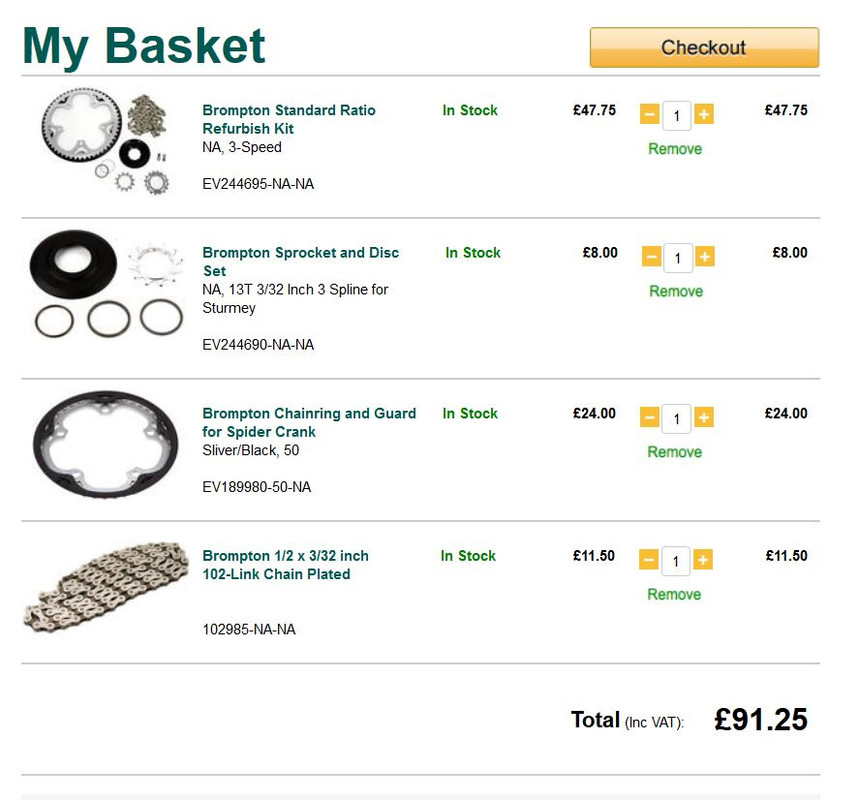Remove the Standard Ratio Refurbish Kit

pos(675,149)
